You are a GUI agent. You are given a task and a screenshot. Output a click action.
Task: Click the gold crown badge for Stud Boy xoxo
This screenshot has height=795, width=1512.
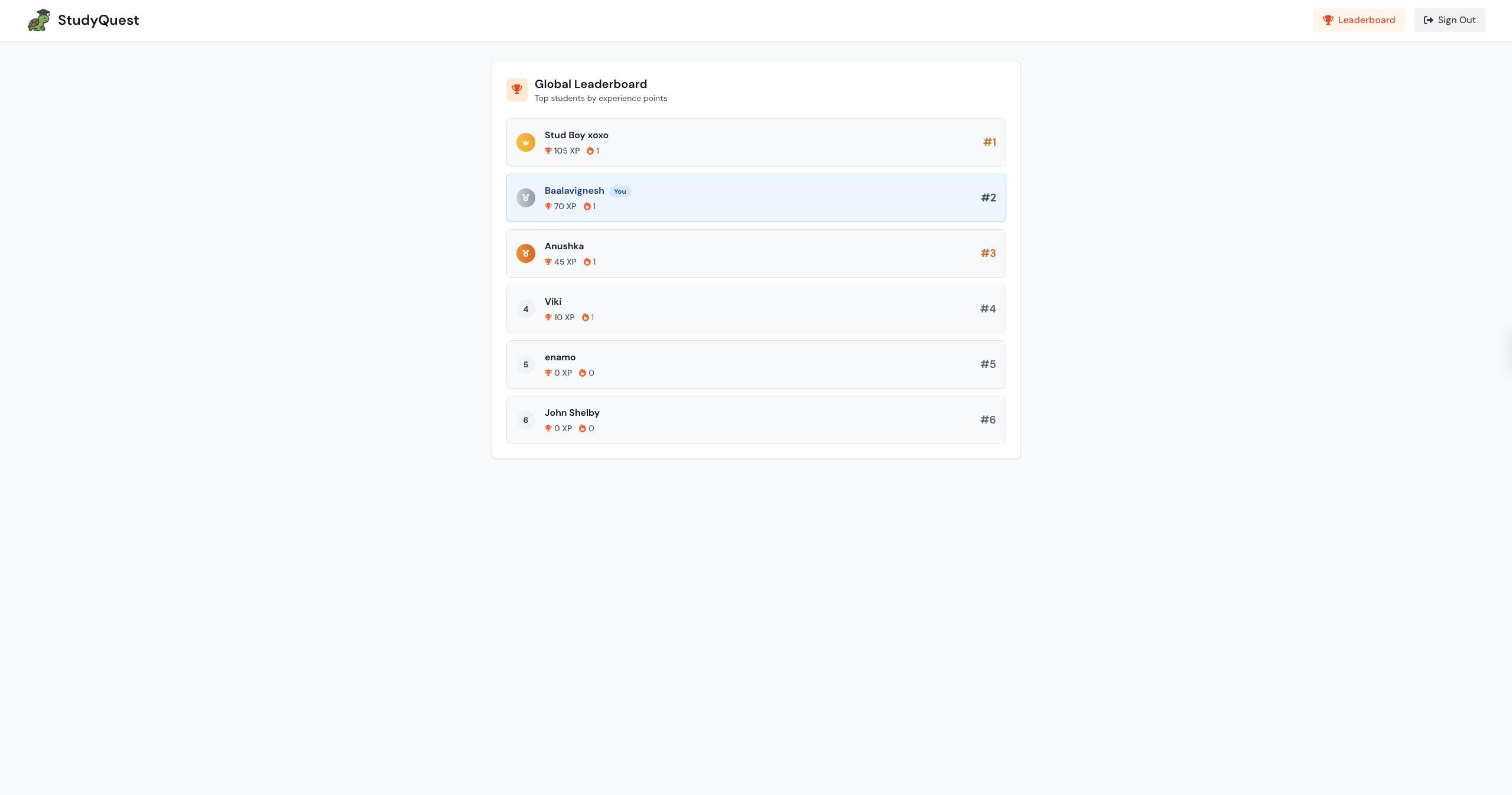(x=525, y=142)
